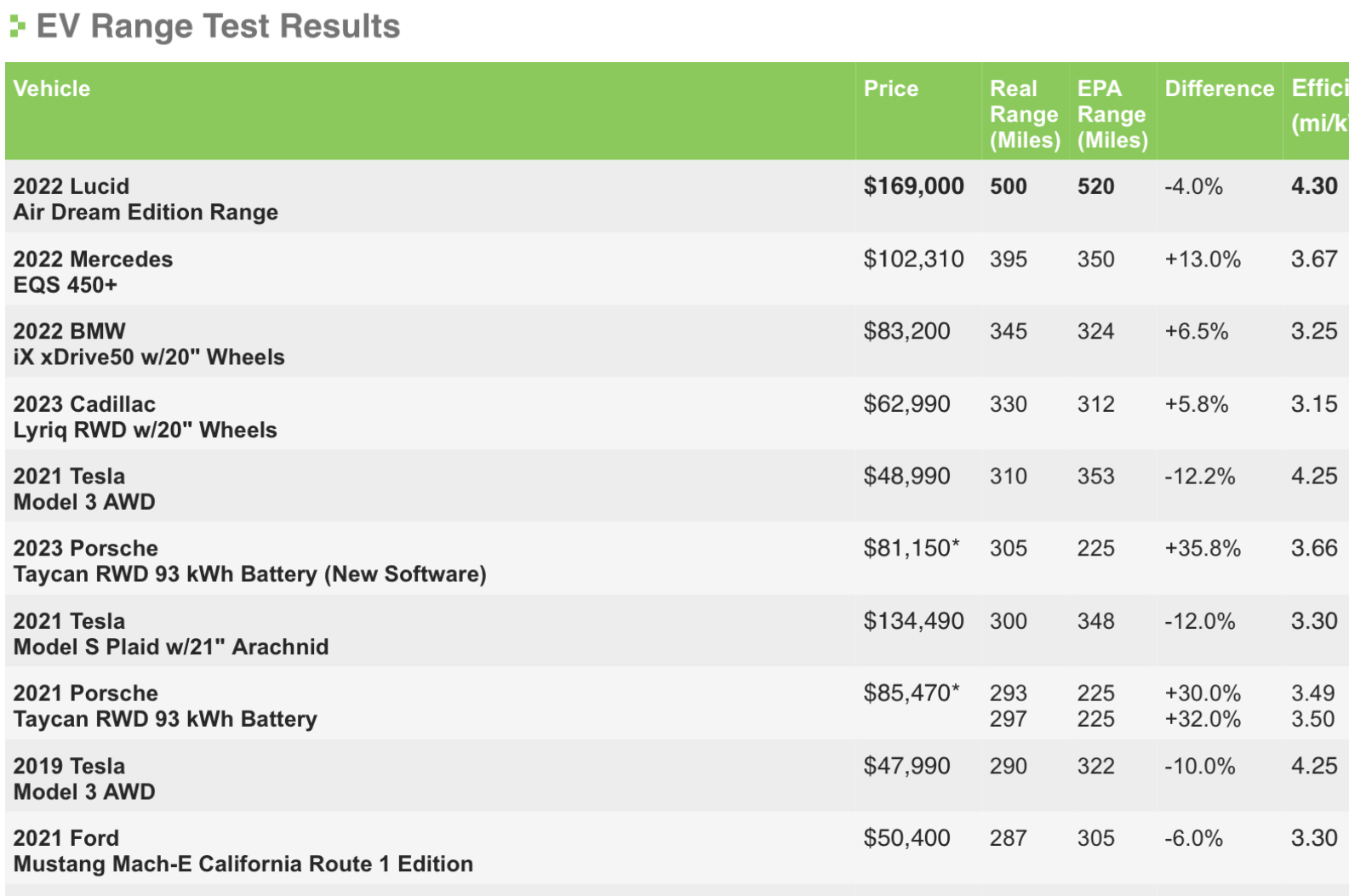
Task: Click the 2019 Tesla Model 3 AWD vehicle name
Action: pos(84,779)
